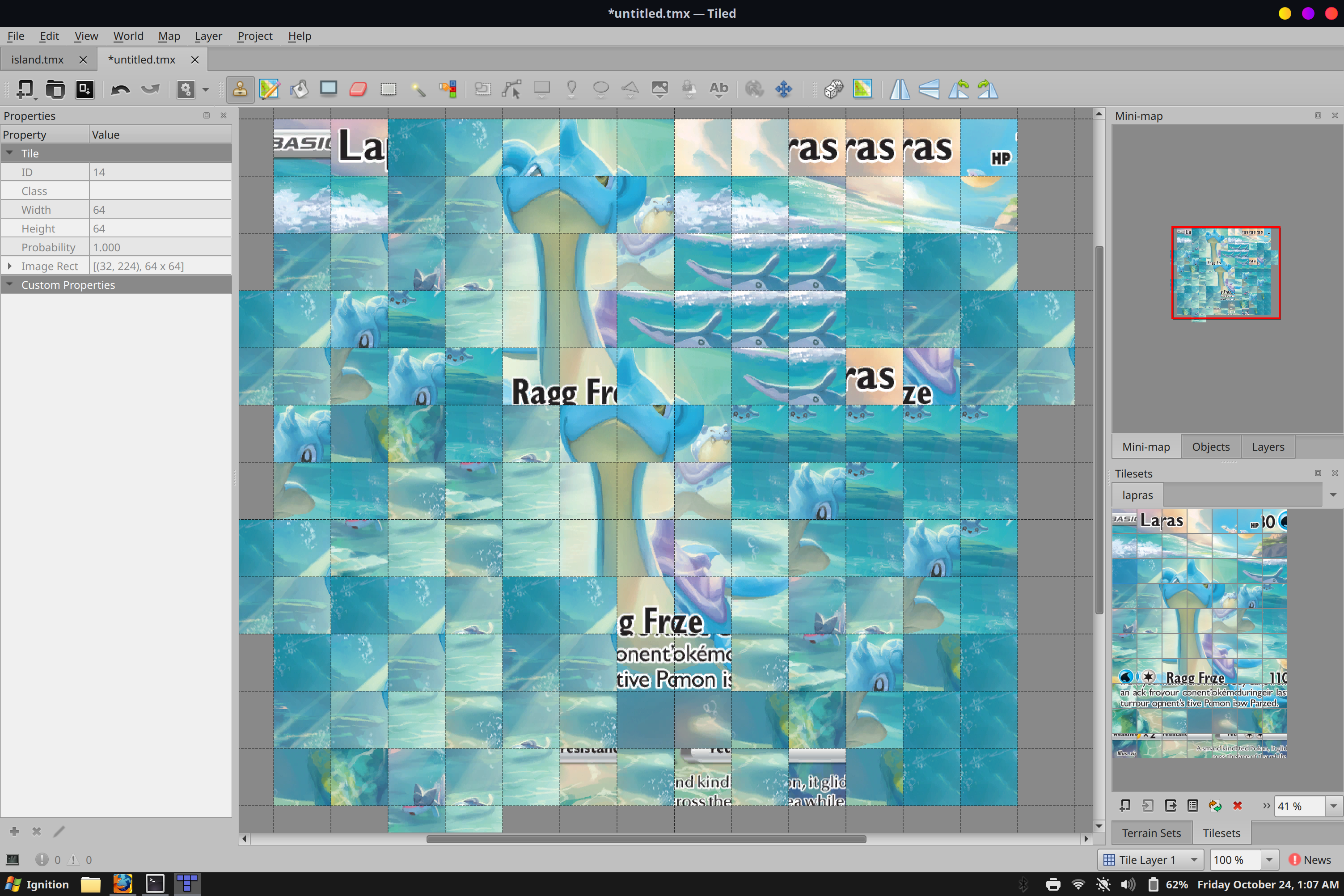Image resolution: width=1344 pixels, height=896 pixels.
Task: Select the Eraser tool
Action: [358, 89]
